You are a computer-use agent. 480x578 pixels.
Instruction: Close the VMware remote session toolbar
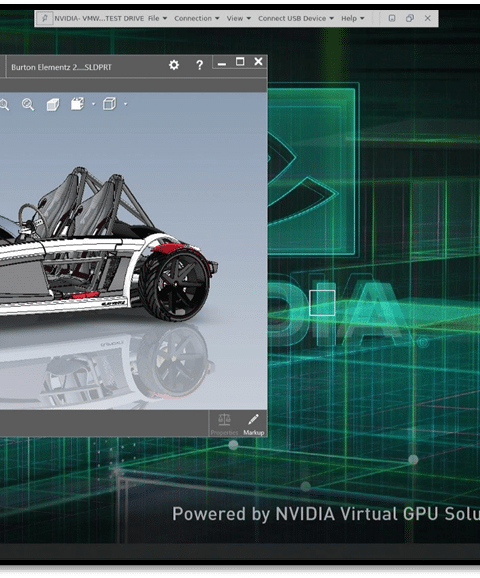coord(428,18)
